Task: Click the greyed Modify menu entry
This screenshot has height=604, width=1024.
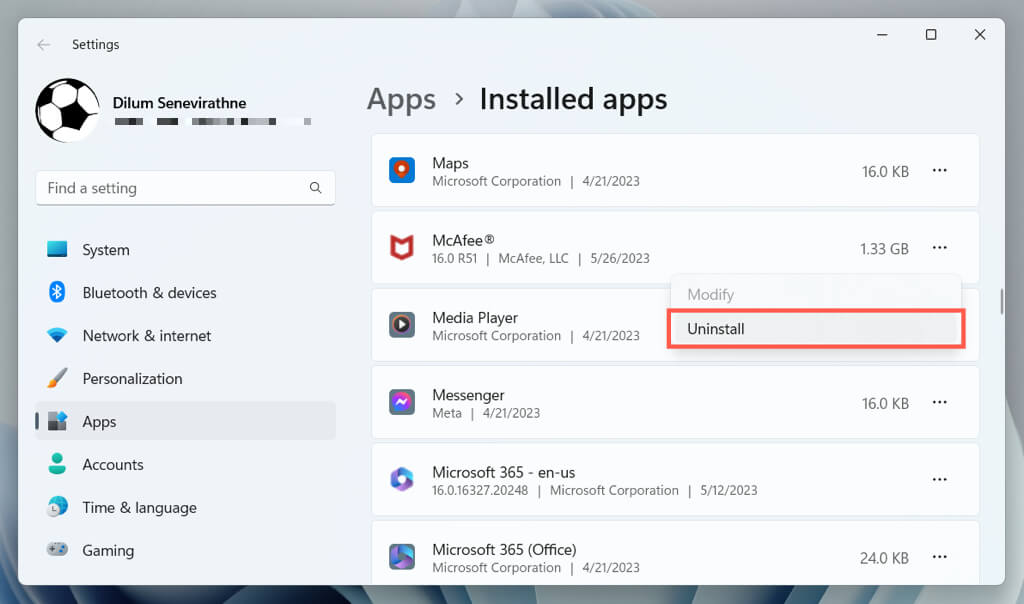Action: [816, 294]
